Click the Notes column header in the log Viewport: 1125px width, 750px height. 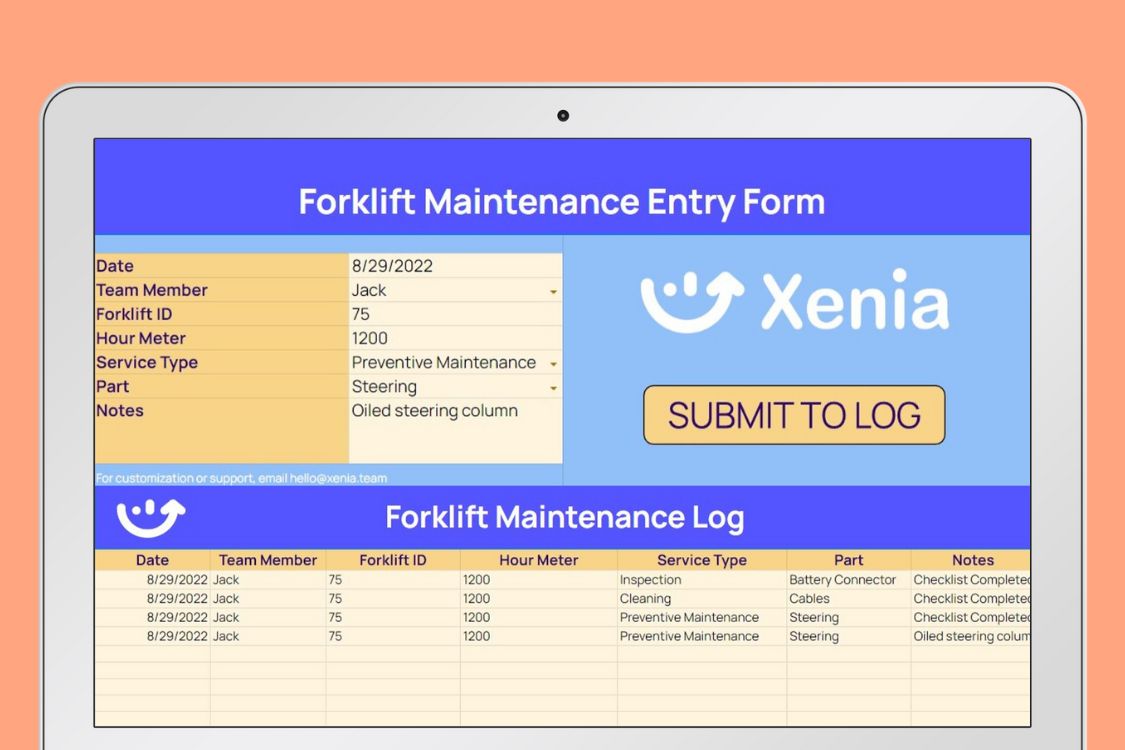[972, 560]
